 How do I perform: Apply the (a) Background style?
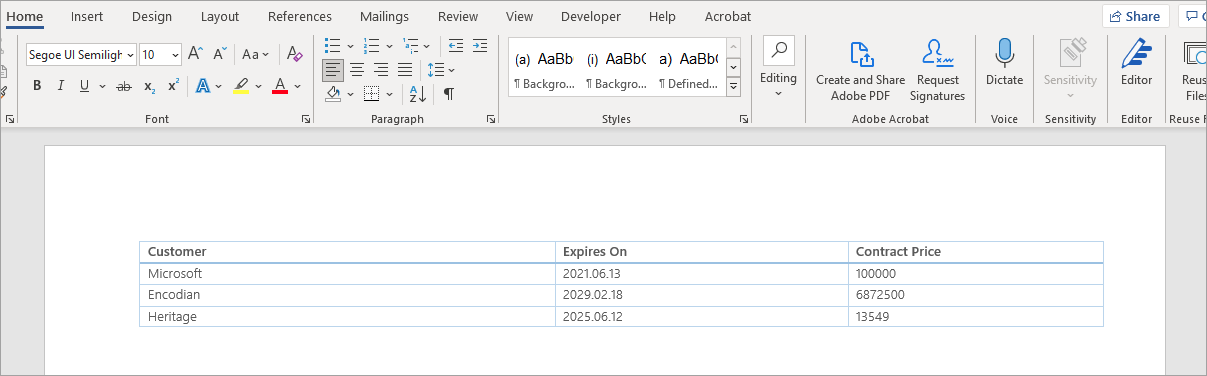coord(544,69)
